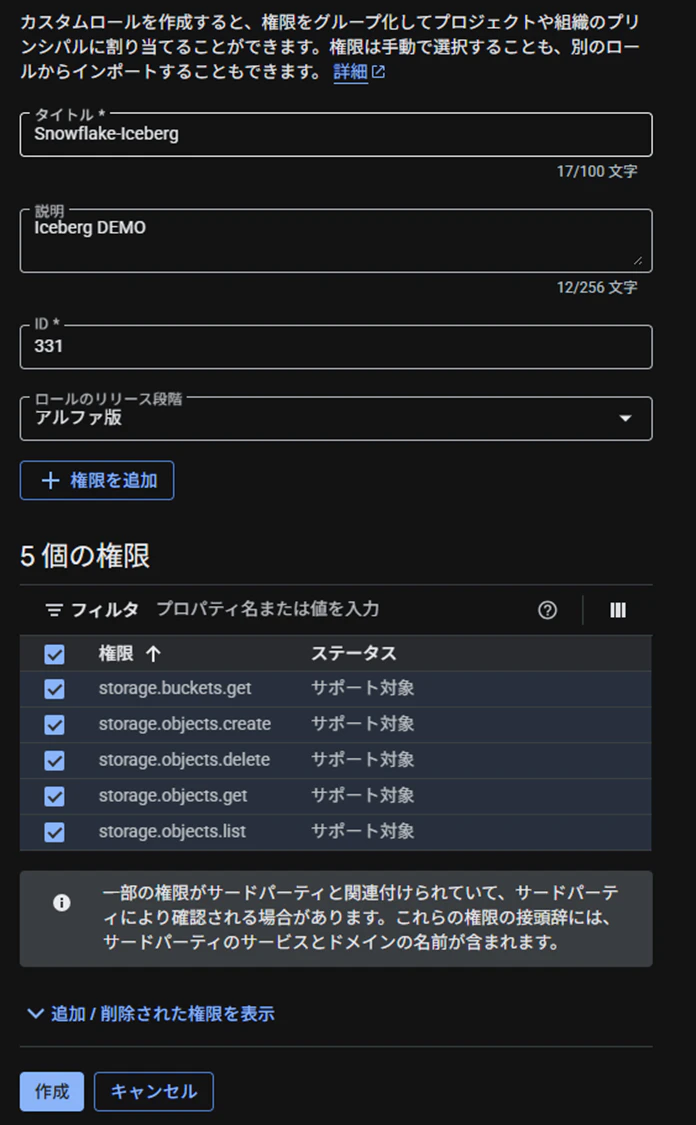The image size is (696, 1125).
Task: Expand 追加 / 削除された権限を表示
Action: [151, 1014]
